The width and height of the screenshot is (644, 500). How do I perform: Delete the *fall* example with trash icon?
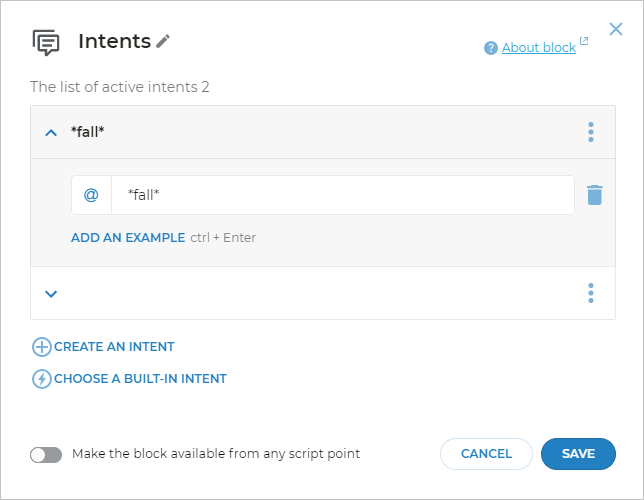[594, 195]
